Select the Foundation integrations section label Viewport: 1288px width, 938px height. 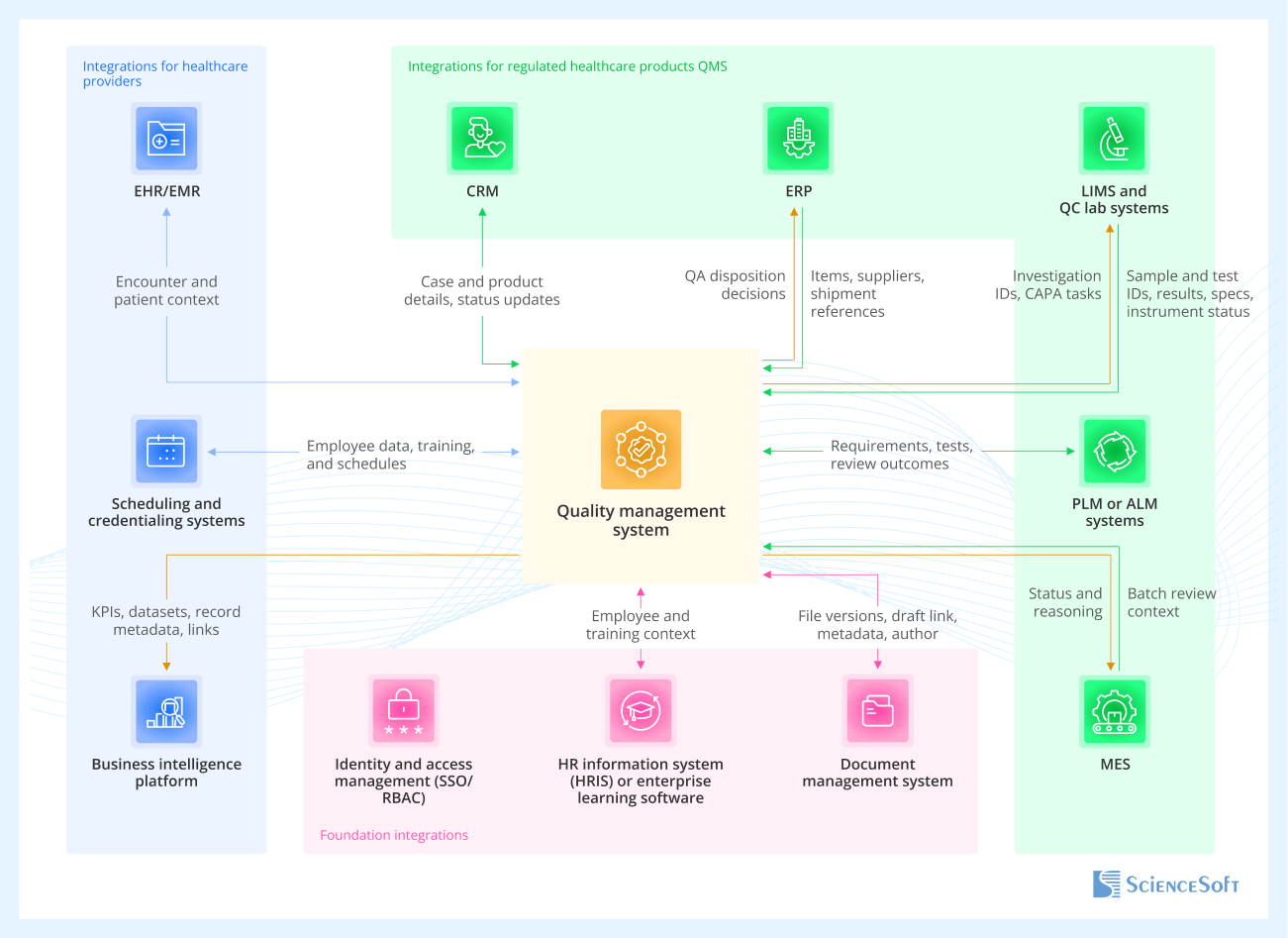point(393,835)
